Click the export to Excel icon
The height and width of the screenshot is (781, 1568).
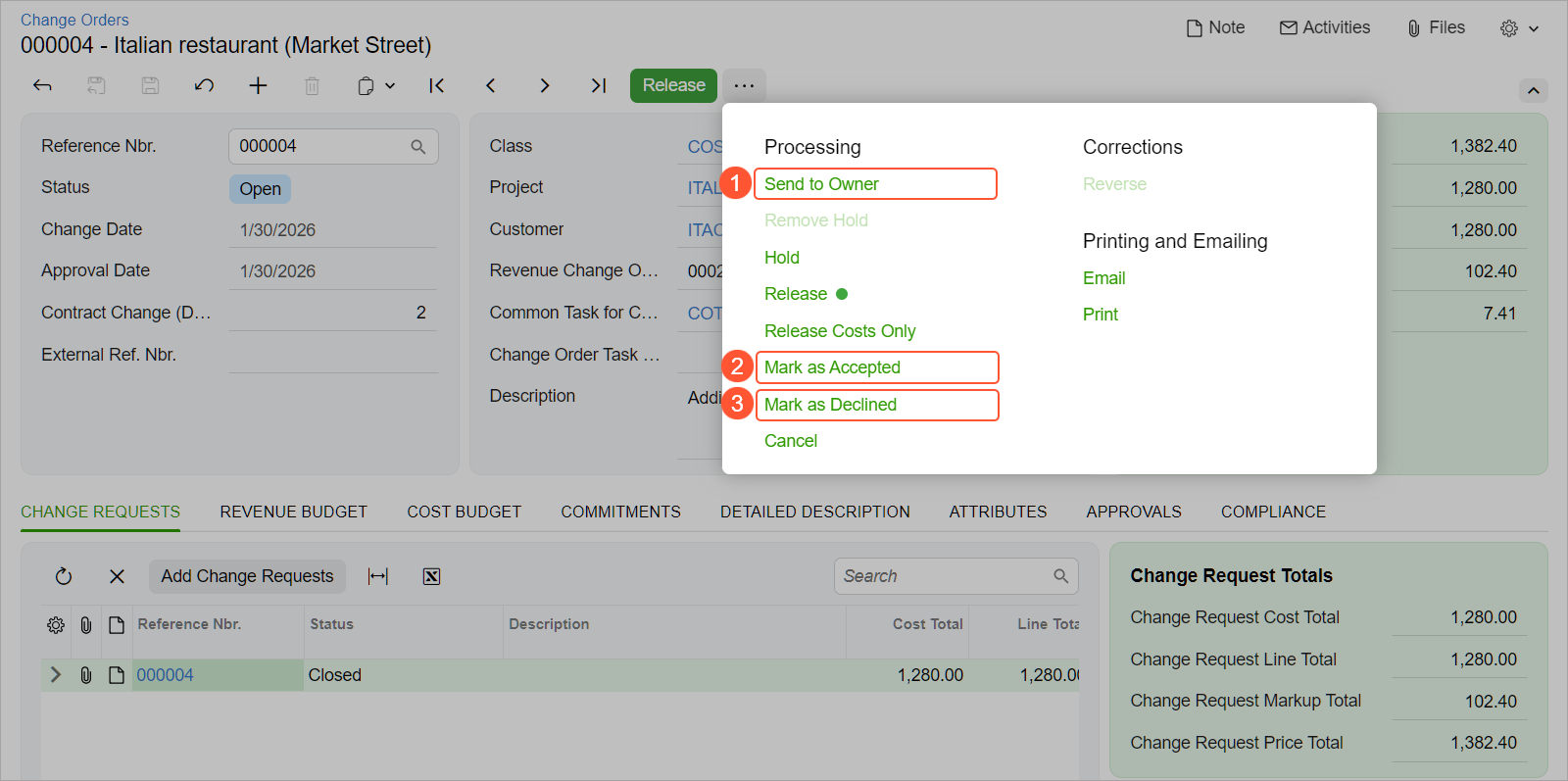pyautogui.click(x=431, y=576)
